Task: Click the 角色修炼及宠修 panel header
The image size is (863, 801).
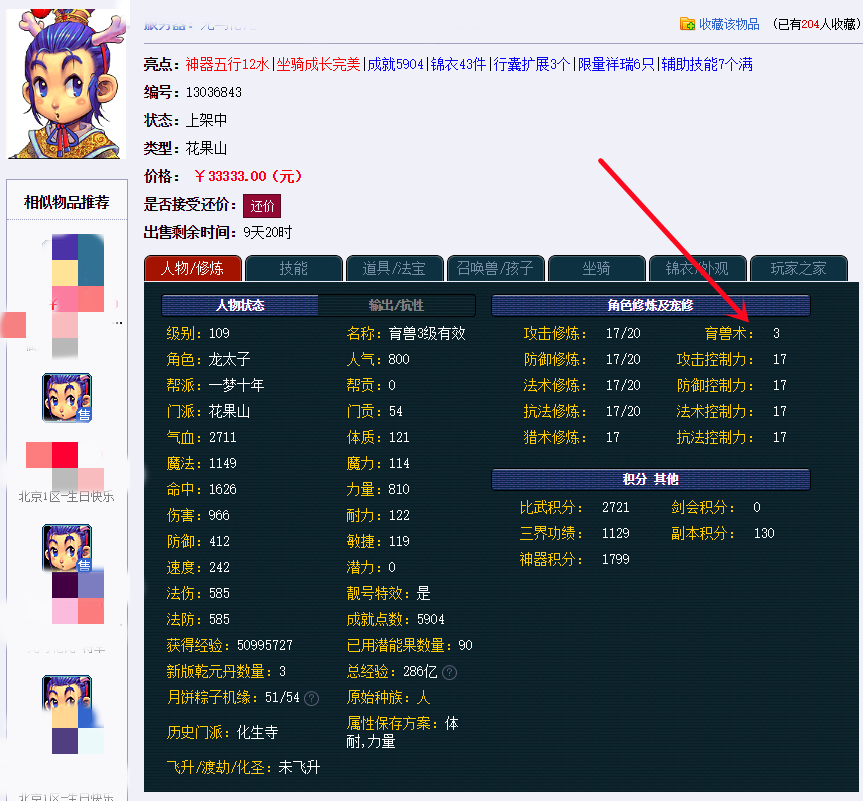Action: pos(651,306)
